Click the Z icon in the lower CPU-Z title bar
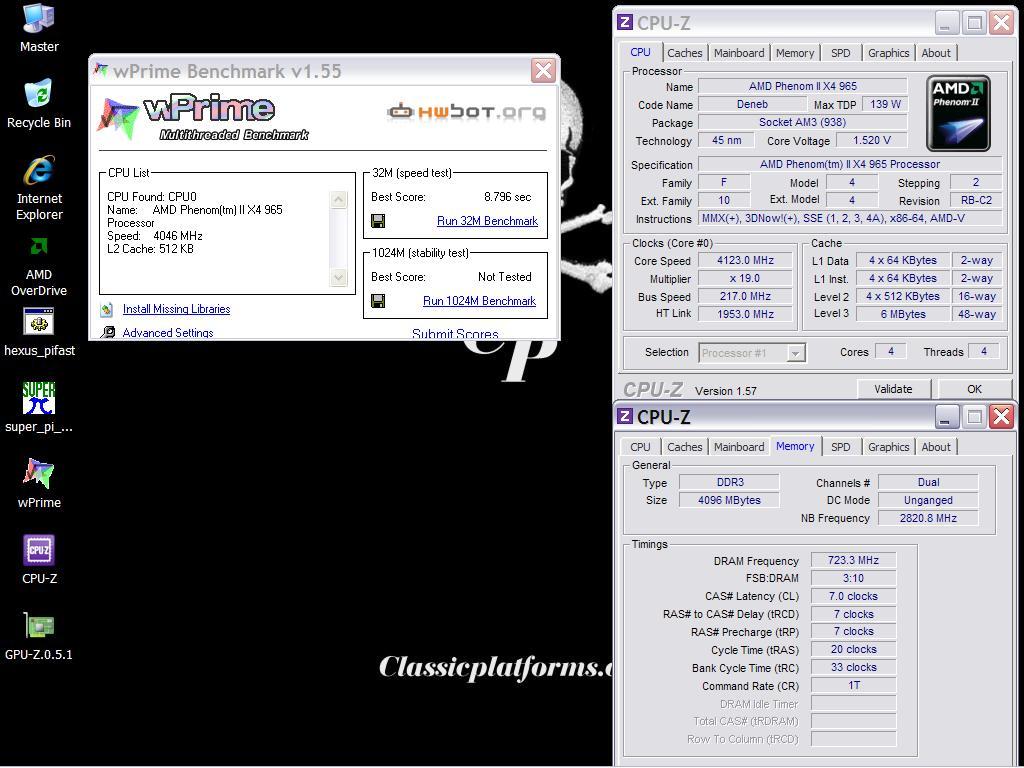Screen dimensions: 1024x768 tap(625, 416)
